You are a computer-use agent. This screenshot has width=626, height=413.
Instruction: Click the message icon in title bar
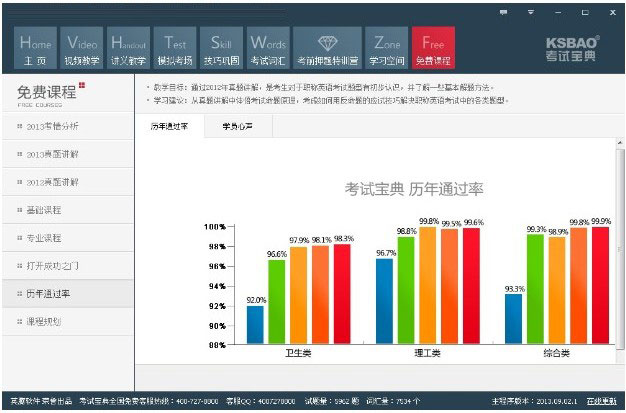point(503,12)
